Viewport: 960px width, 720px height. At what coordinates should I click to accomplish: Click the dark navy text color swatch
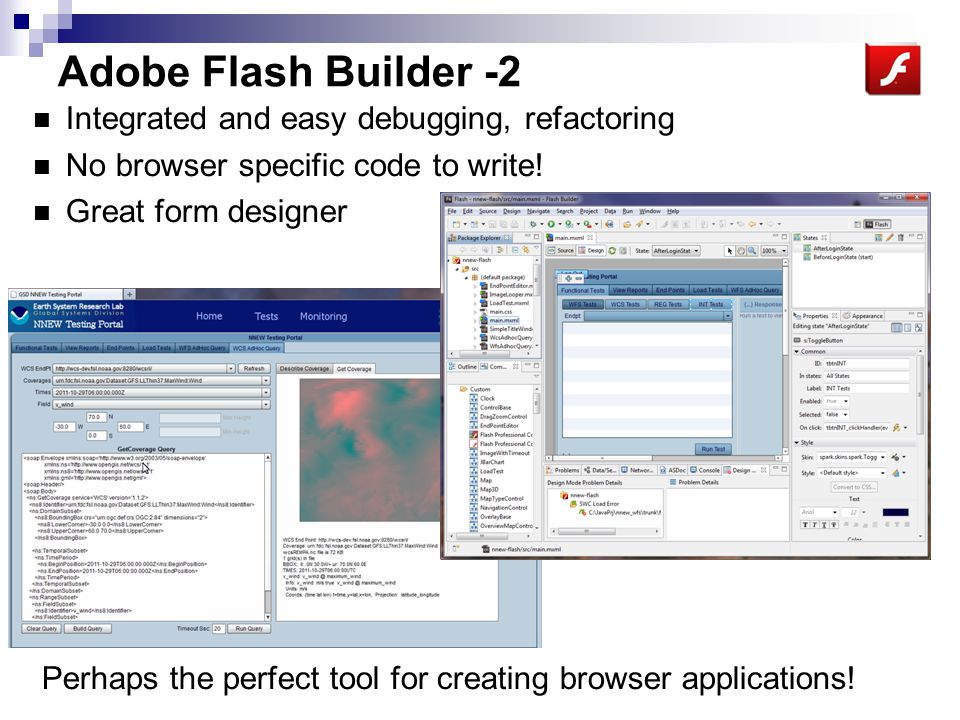[x=896, y=512]
